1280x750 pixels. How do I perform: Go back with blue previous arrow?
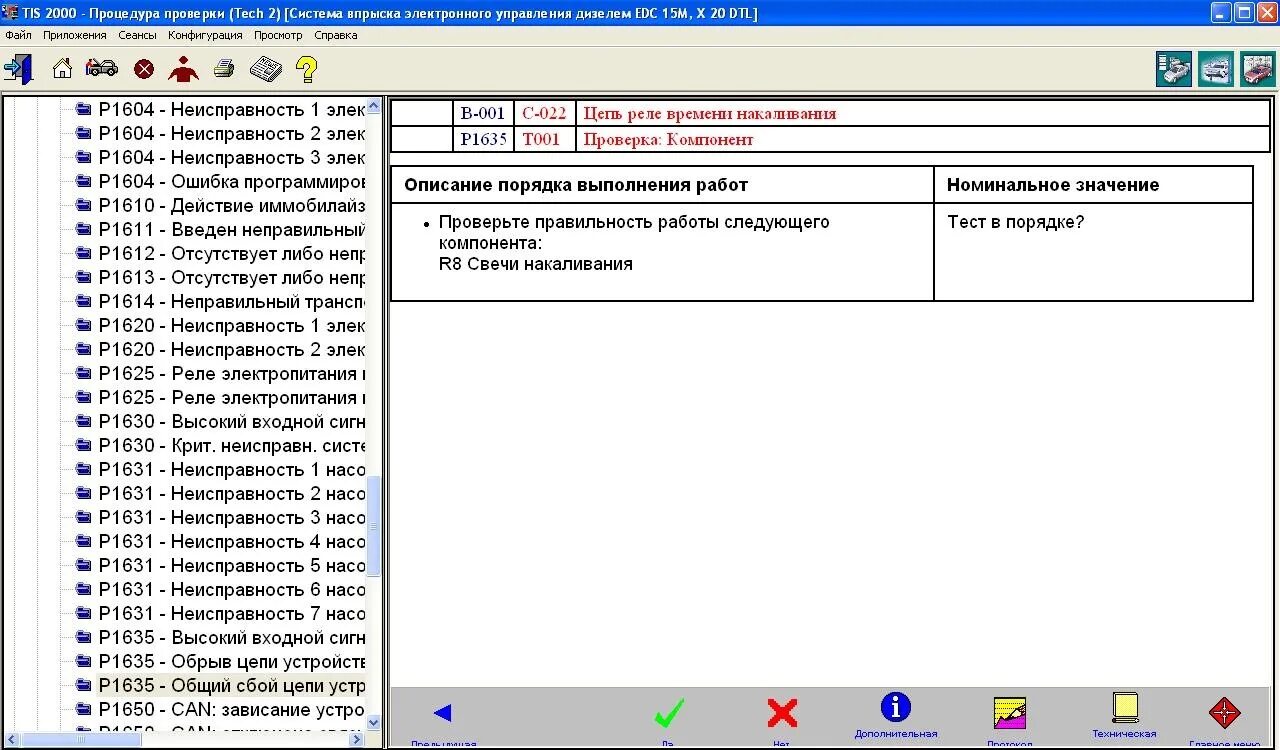click(443, 713)
